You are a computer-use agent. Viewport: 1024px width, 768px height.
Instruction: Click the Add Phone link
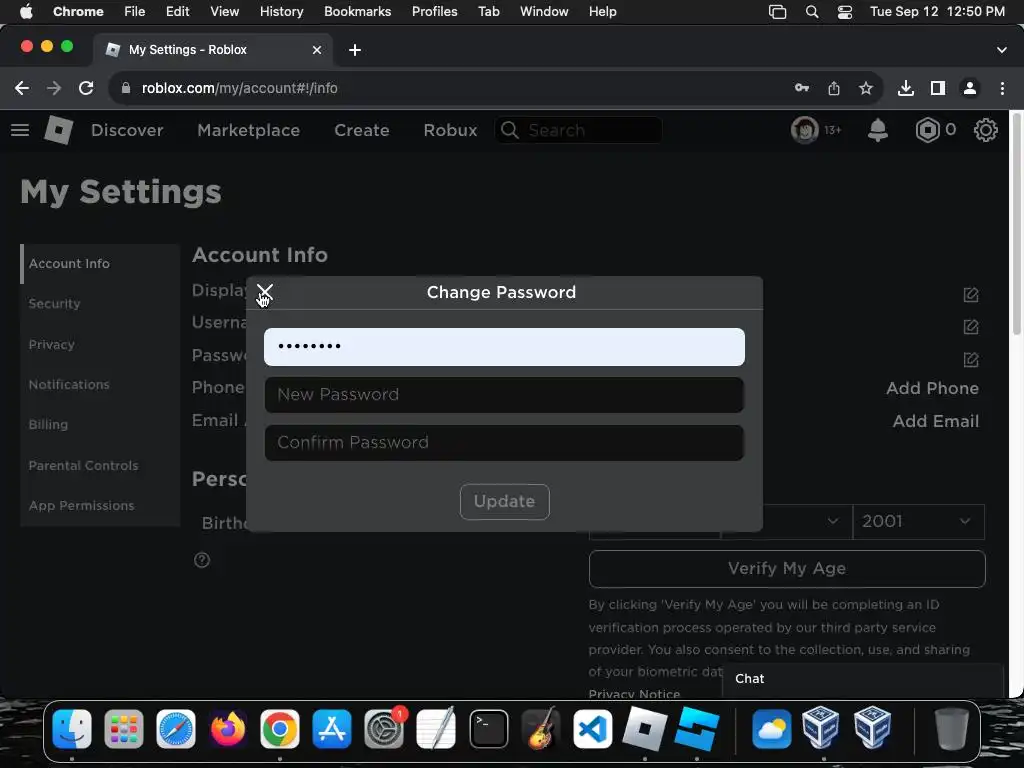point(933,388)
